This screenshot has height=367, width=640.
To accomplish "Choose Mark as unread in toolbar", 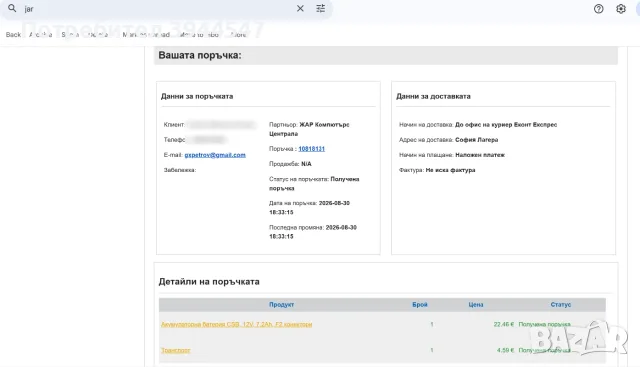I will tap(146, 35).
